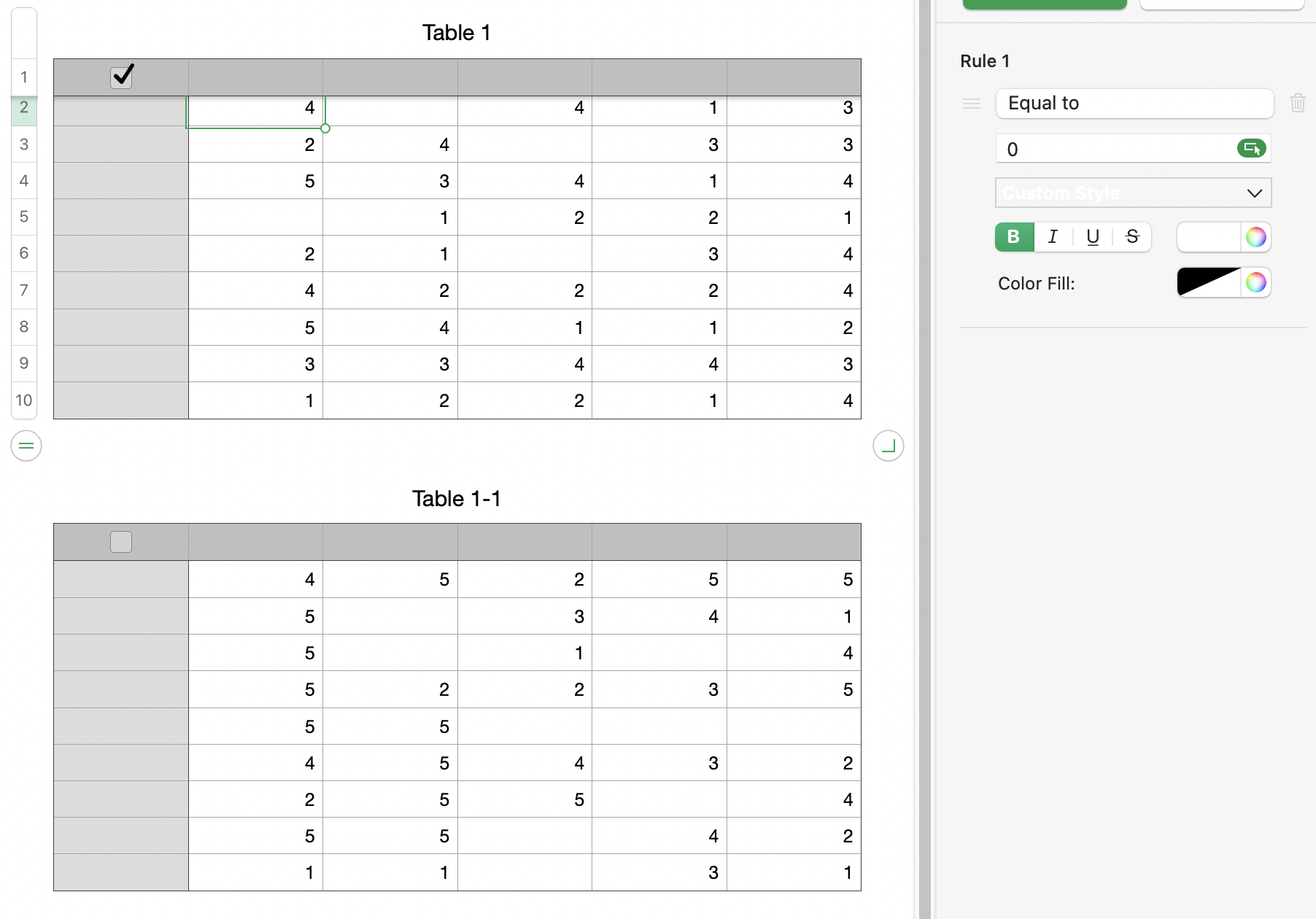Toggle bold text style
Image resolution: width=1316 pixels, height=919 pixels.
[1014, 236]
